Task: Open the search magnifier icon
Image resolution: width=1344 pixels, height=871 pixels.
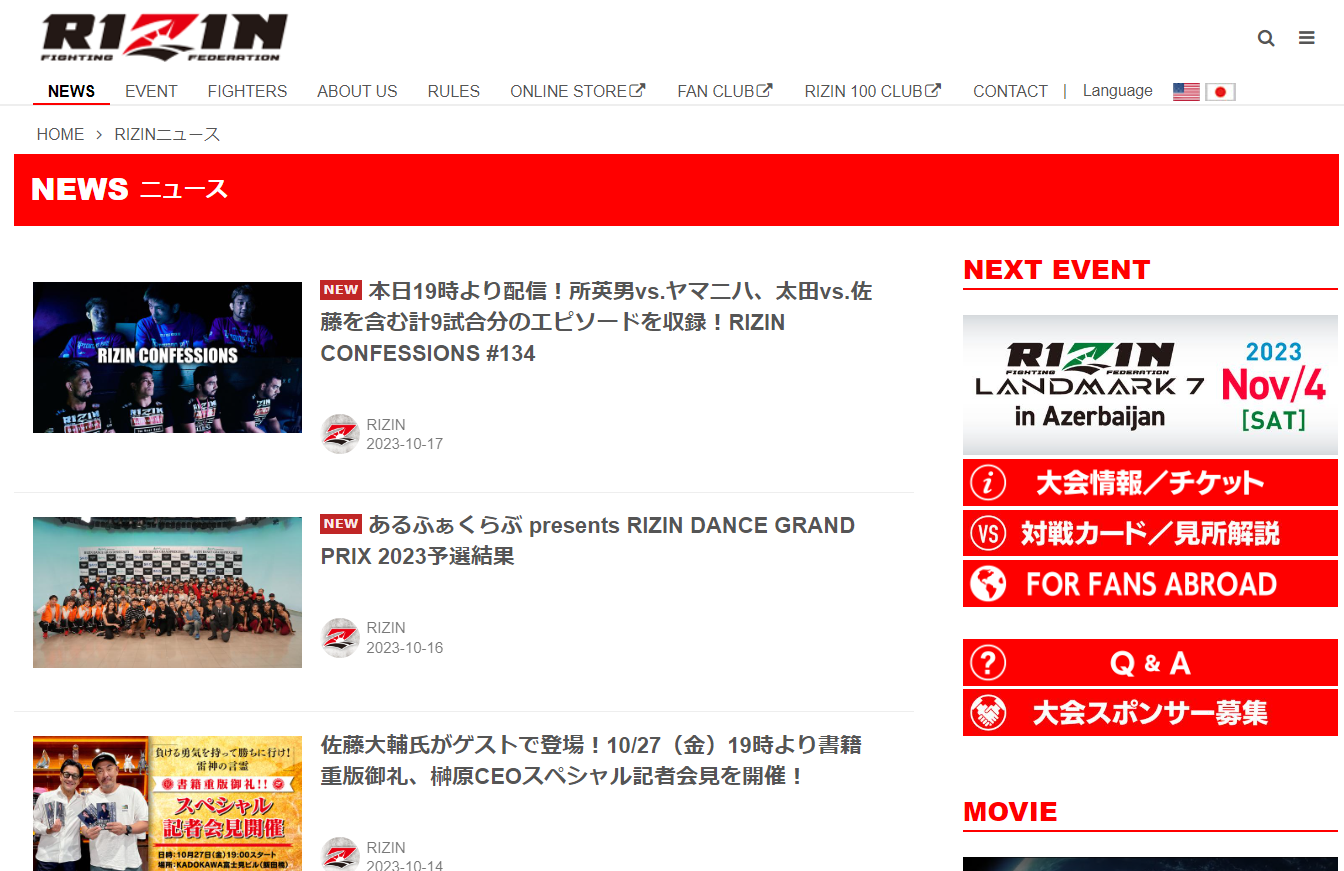Action: click(1266, 39)
